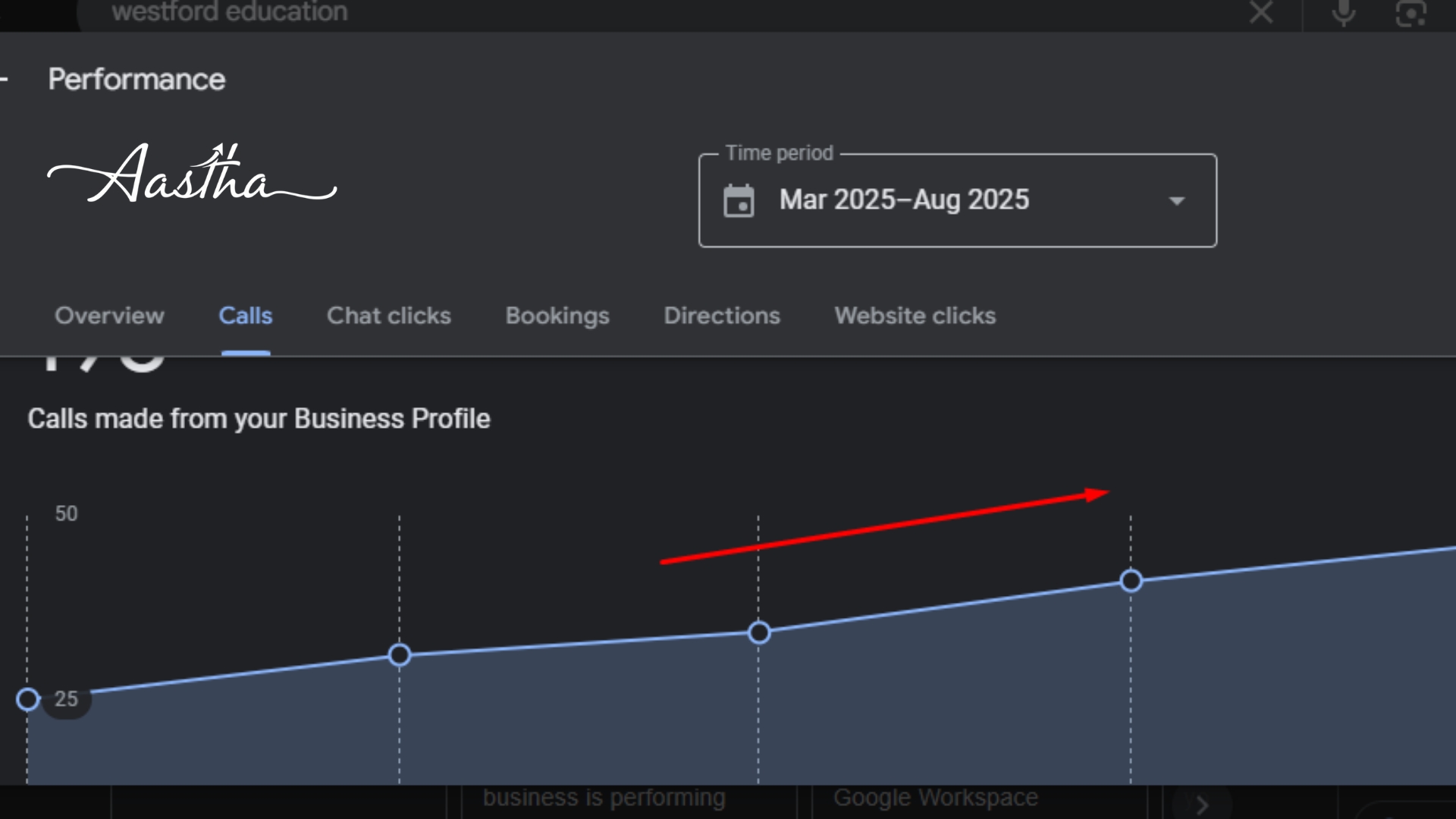1456x819 pixels.
Task: Click the second data point on calls chart
Action: pos(400,654)
